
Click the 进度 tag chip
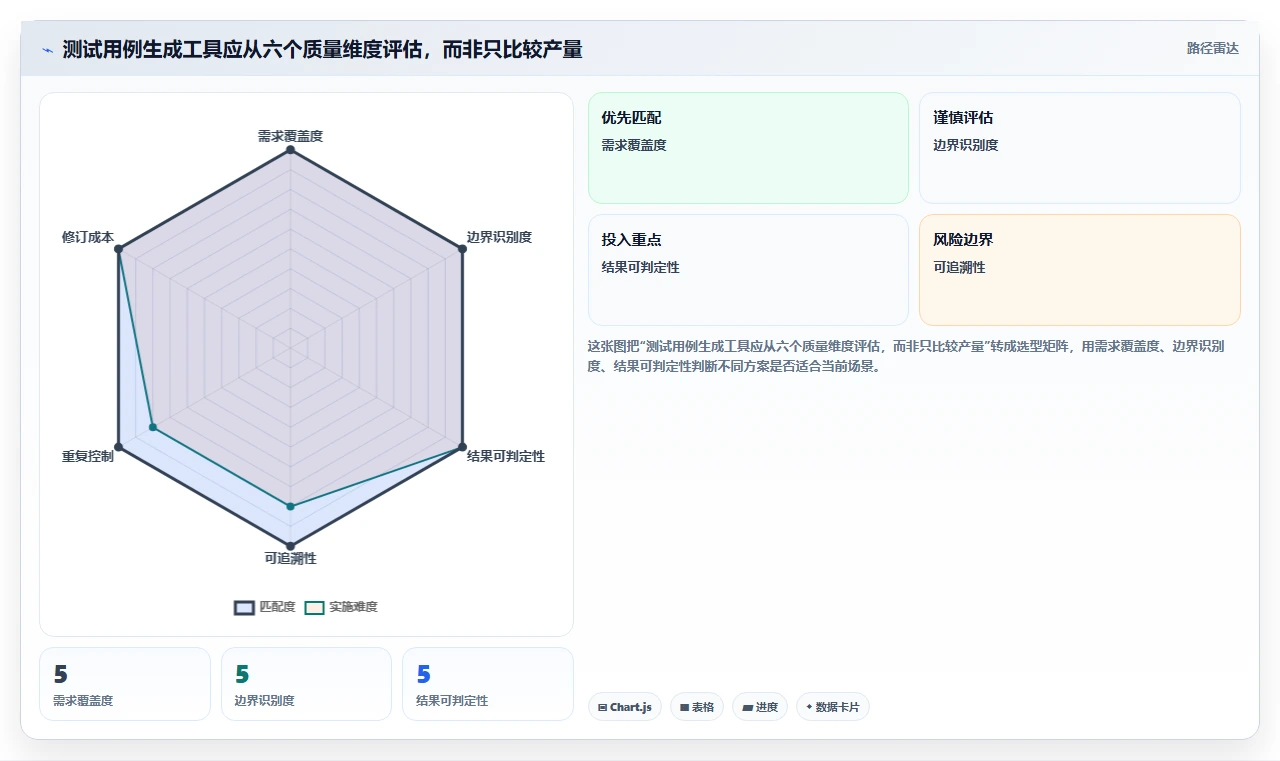pyautogui.click(x=760, y=707)
